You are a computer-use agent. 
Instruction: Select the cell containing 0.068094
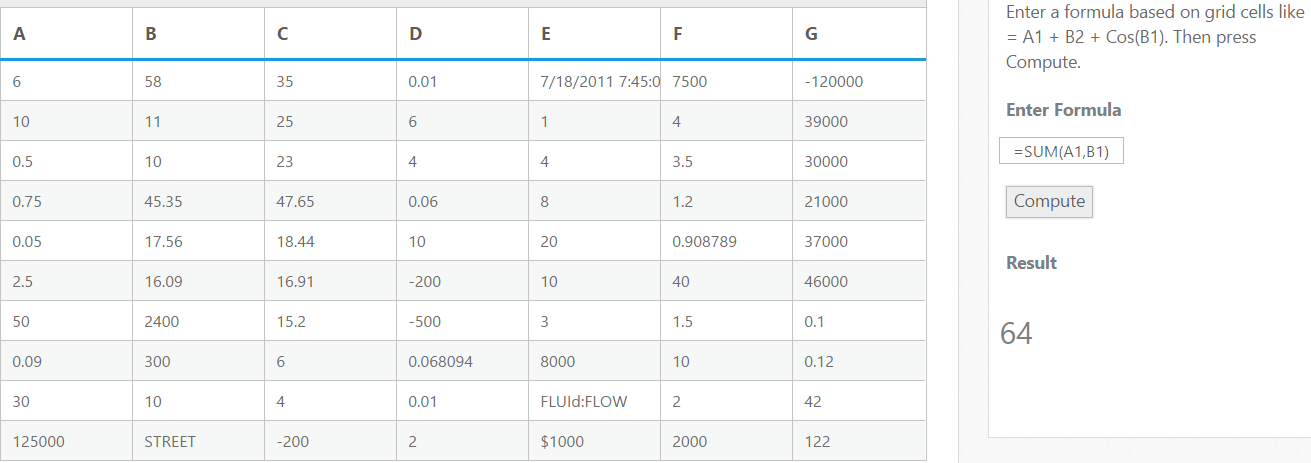(x=462, y=361)
